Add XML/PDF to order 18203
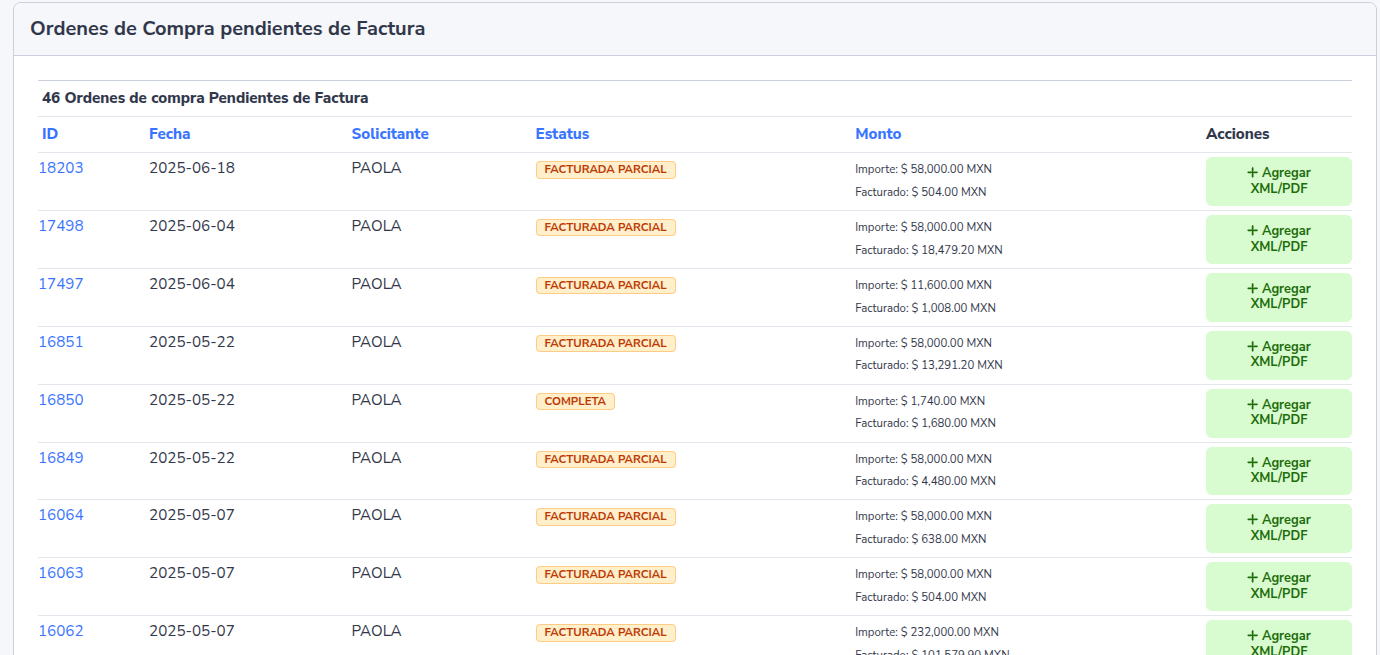Viewport: 1380px width, 655px height. pos(1278,181)
